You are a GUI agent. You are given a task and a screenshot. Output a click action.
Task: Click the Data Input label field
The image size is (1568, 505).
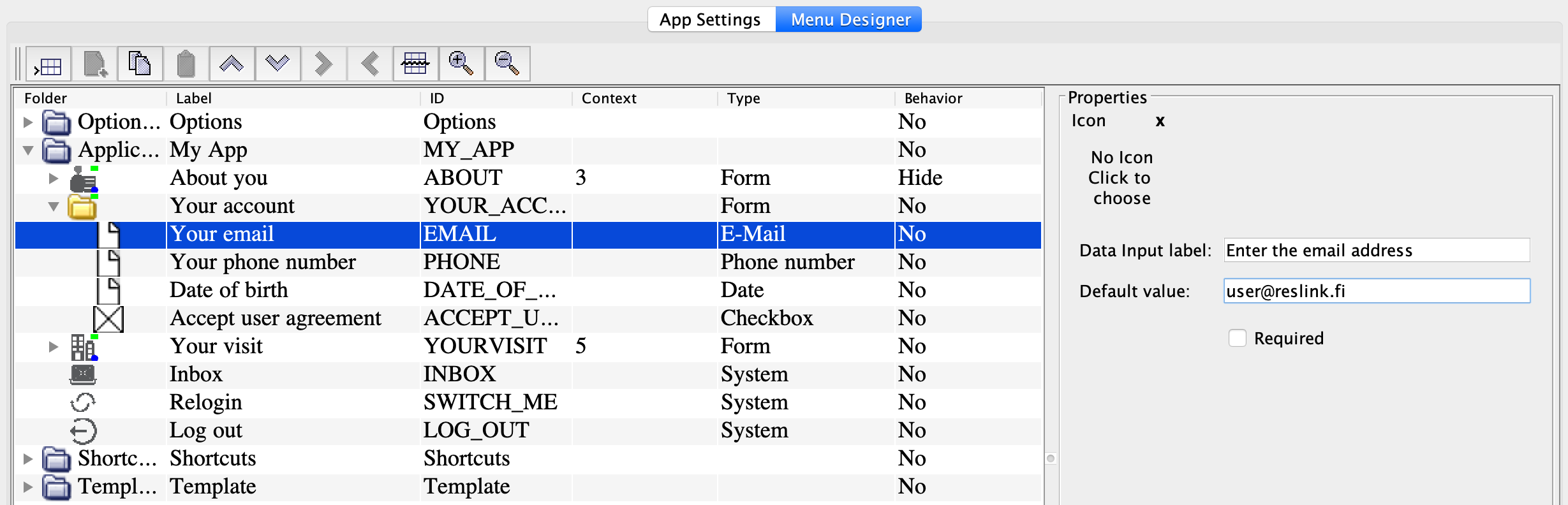(1376, 251)
